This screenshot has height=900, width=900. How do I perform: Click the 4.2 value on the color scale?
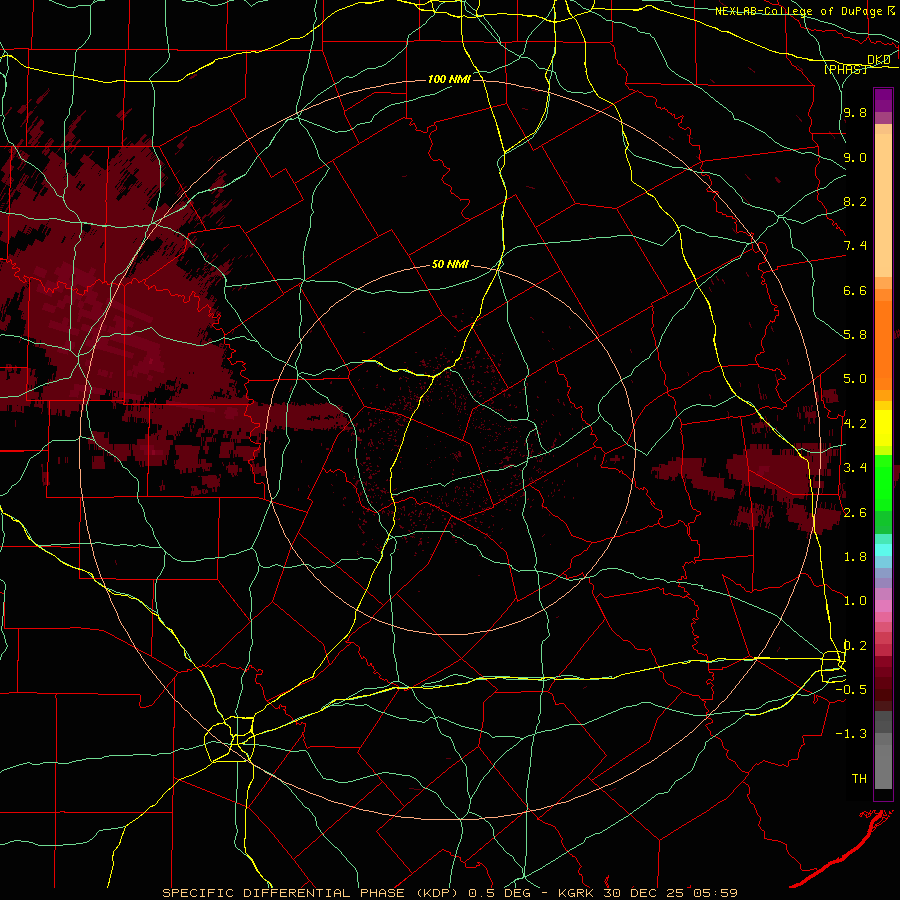coord(855,424)
